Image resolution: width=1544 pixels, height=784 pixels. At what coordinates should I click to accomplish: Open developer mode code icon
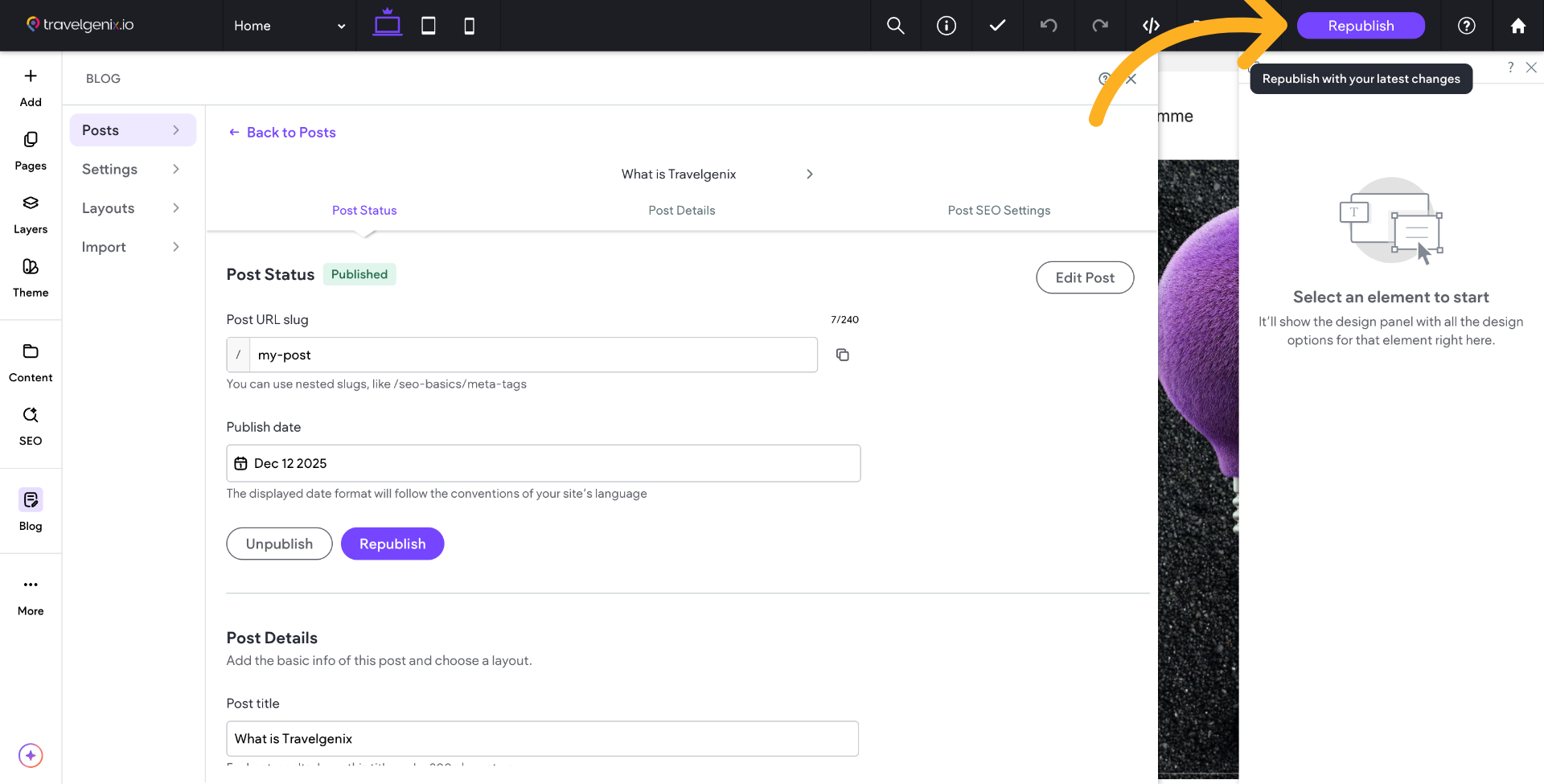click(x=1151, y=26)
